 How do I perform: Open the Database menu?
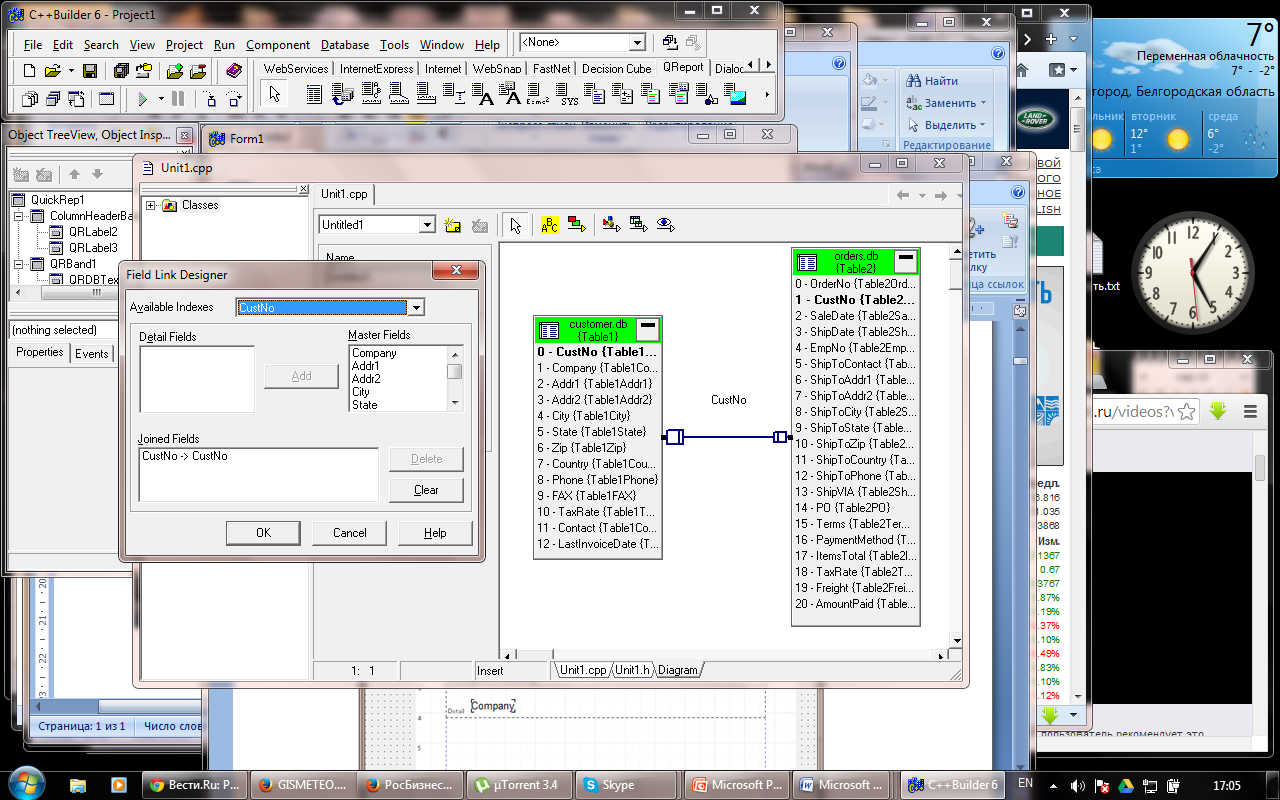[345, 45]
